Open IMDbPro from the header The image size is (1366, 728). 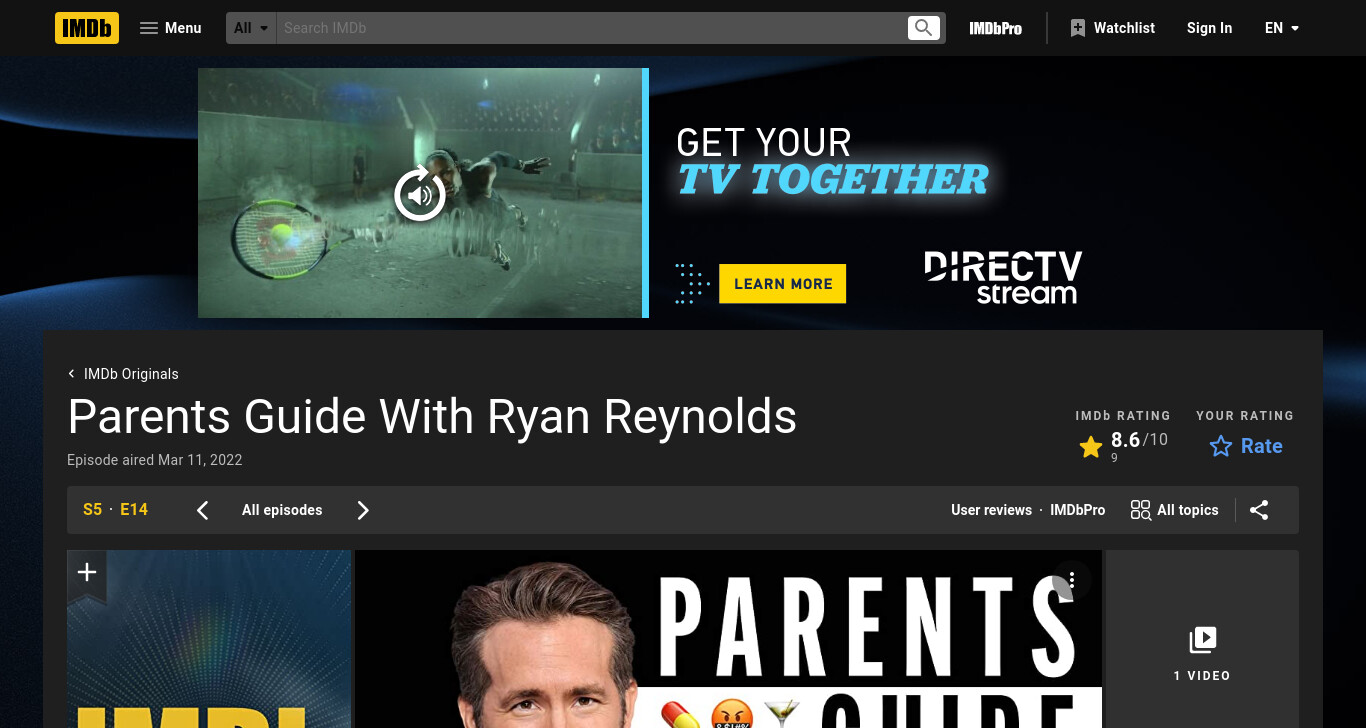[995, 28]
